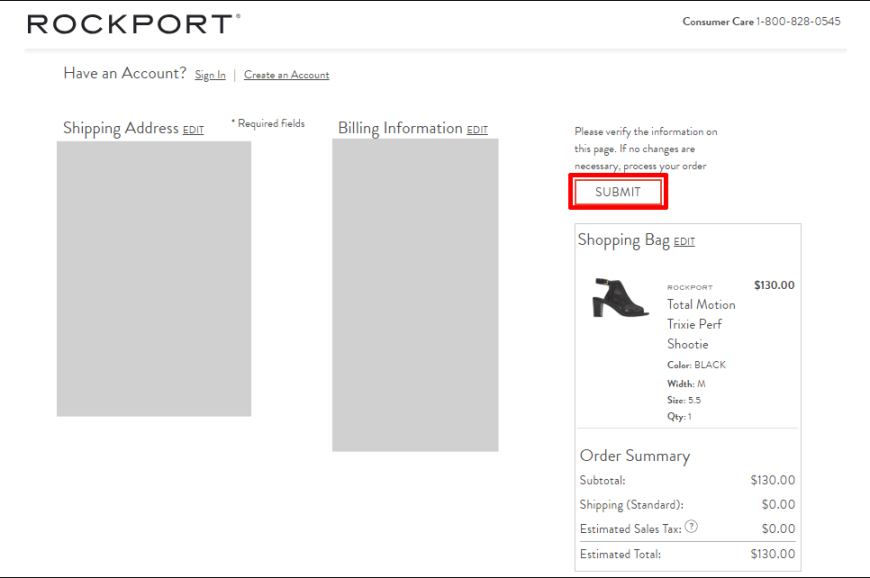The image size is (870, 578).
Task: Click the Width: M detail
Action: 686,384
